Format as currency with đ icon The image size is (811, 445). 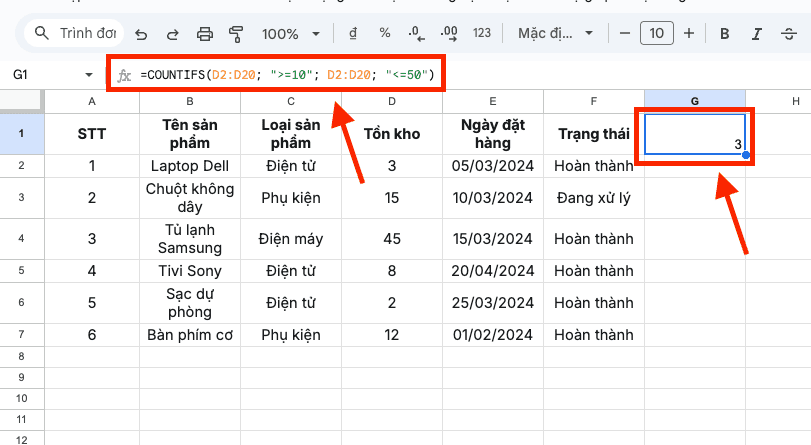(353, 34)
